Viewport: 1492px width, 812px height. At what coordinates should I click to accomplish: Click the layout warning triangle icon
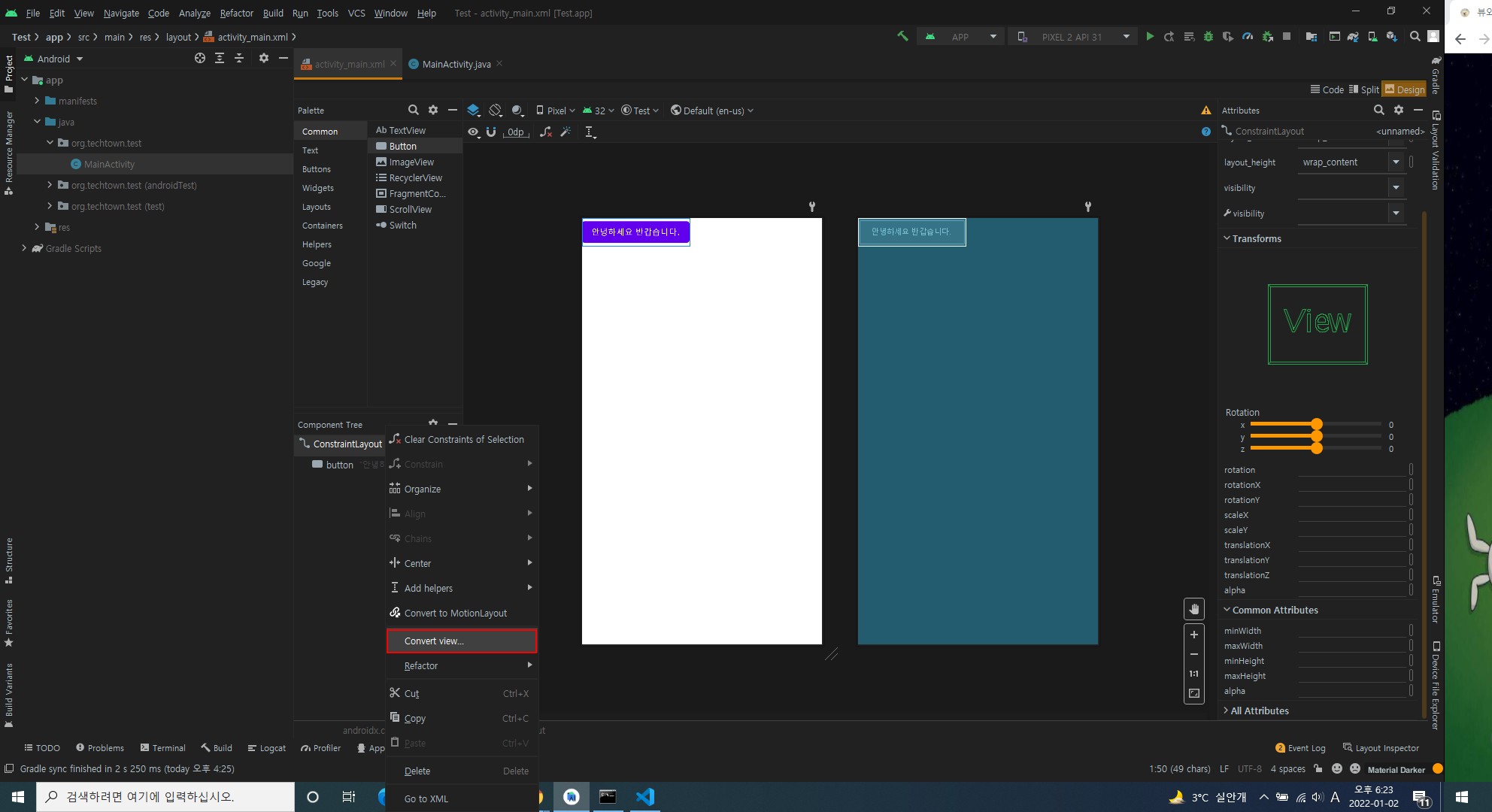click(x=1206, y=111)
